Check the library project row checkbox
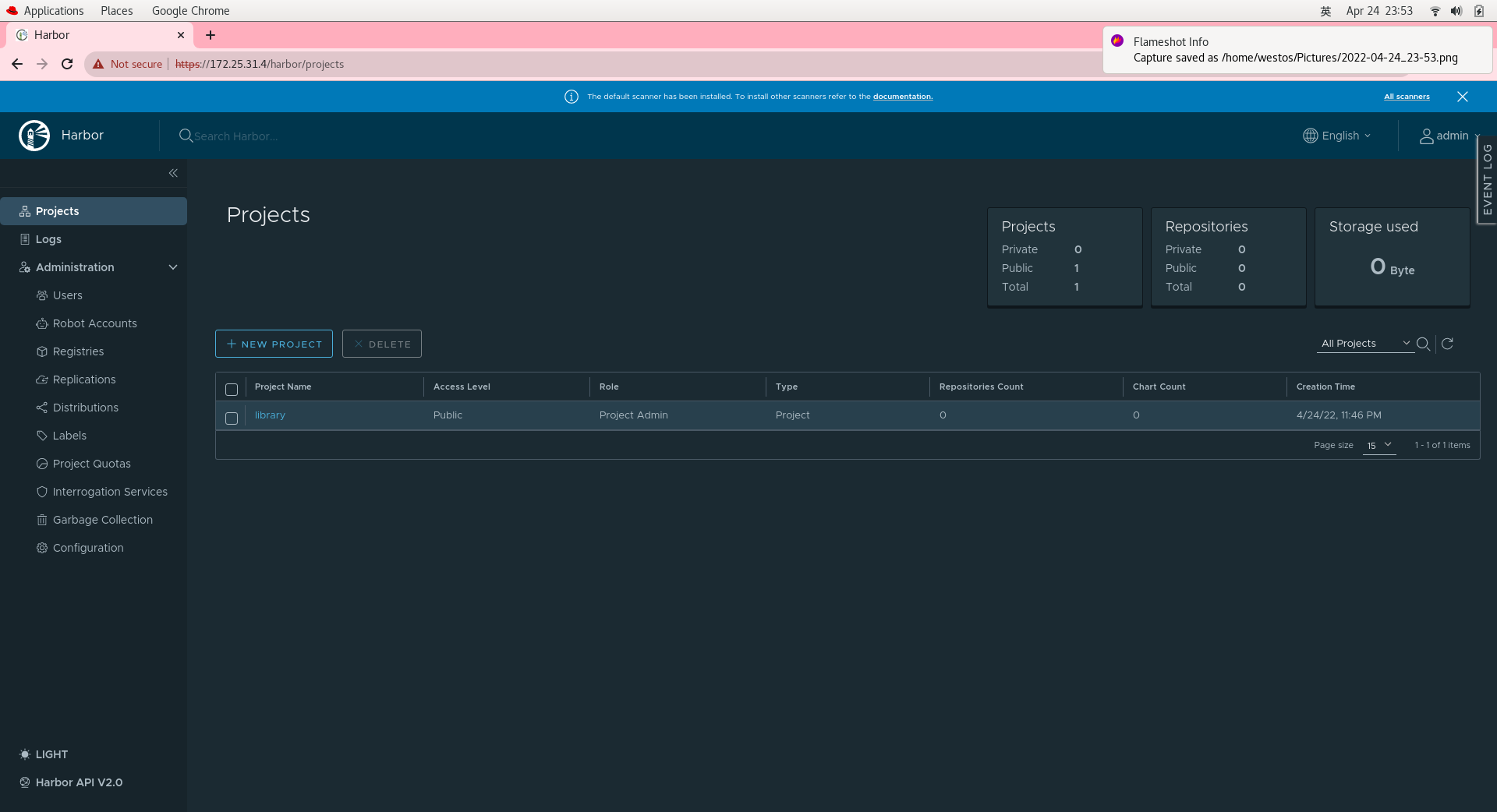This screenshot has width=1497, height=812. pyautogui.click(x=232, y=418)
